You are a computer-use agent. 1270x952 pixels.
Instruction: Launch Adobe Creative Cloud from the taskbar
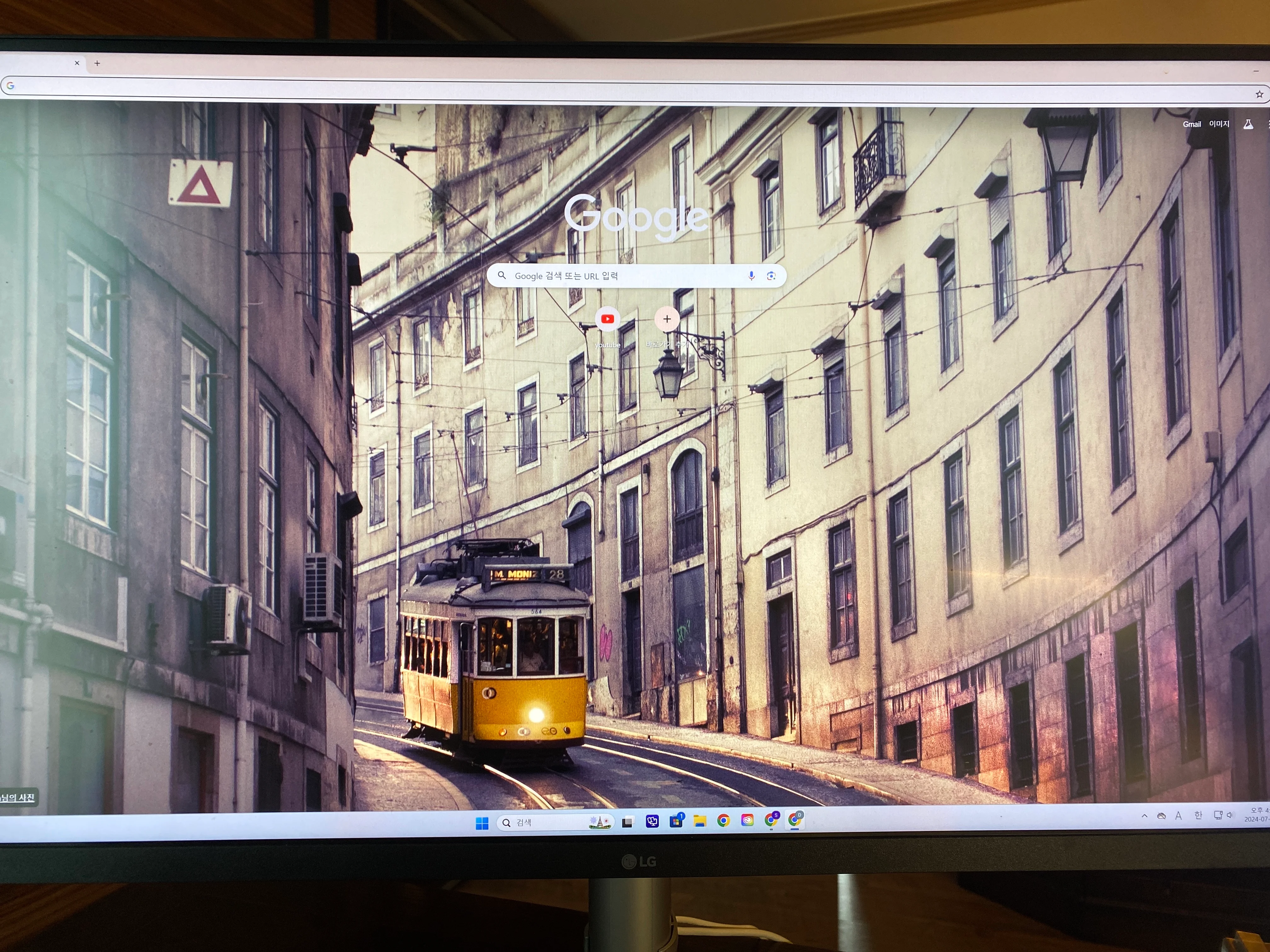[747, 820]
